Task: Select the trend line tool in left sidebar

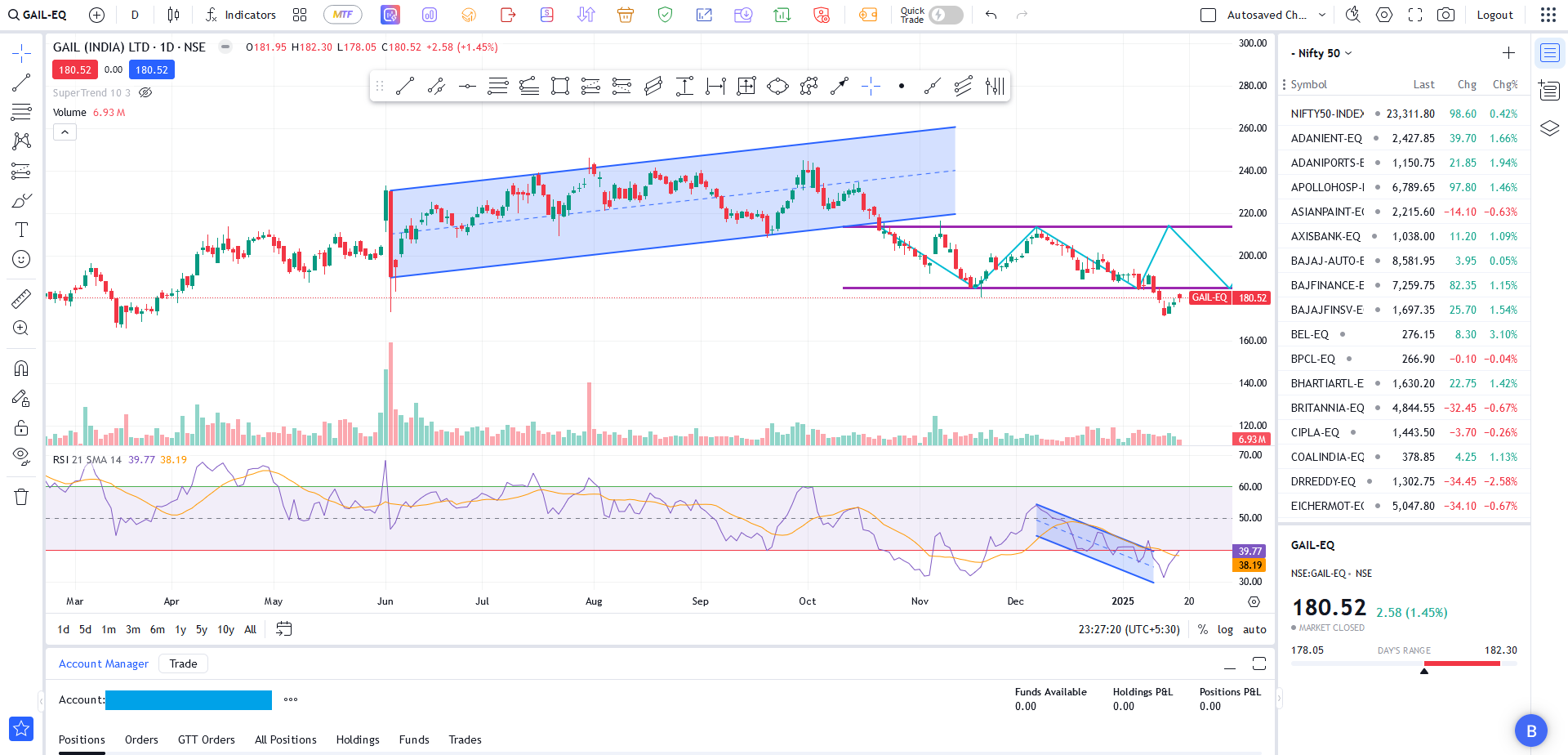Action: pos(21,83)
